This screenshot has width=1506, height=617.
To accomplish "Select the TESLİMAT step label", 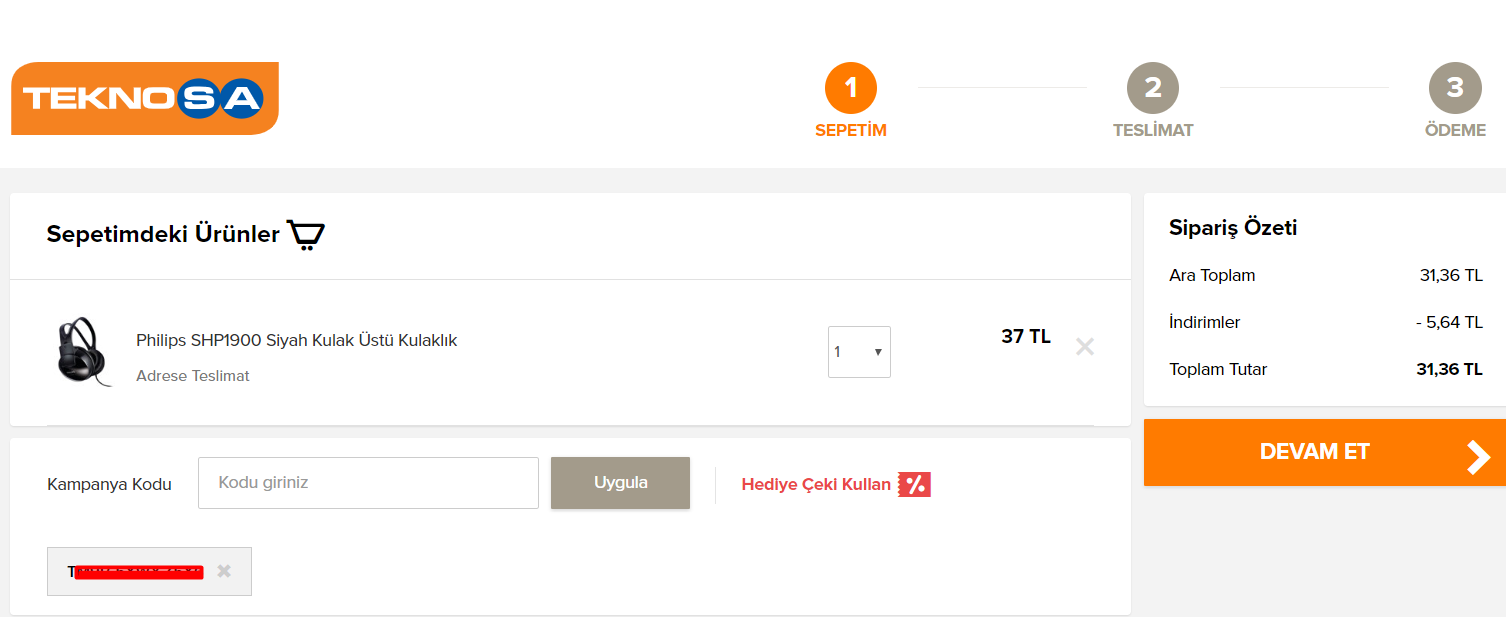I will coord(1153,130).
